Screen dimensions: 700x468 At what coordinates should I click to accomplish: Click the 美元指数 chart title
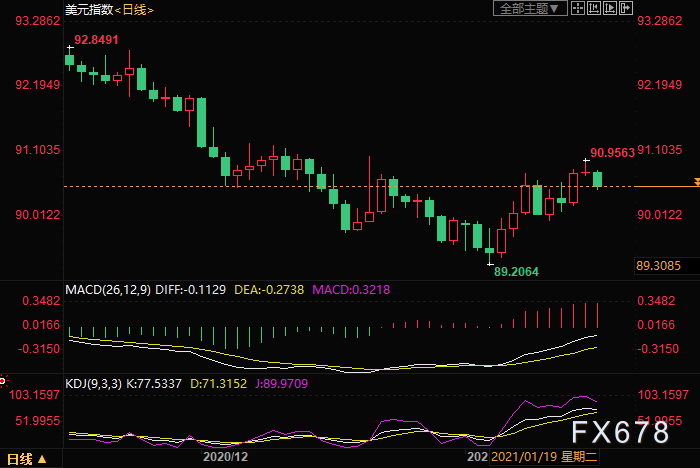coord(87,9)
